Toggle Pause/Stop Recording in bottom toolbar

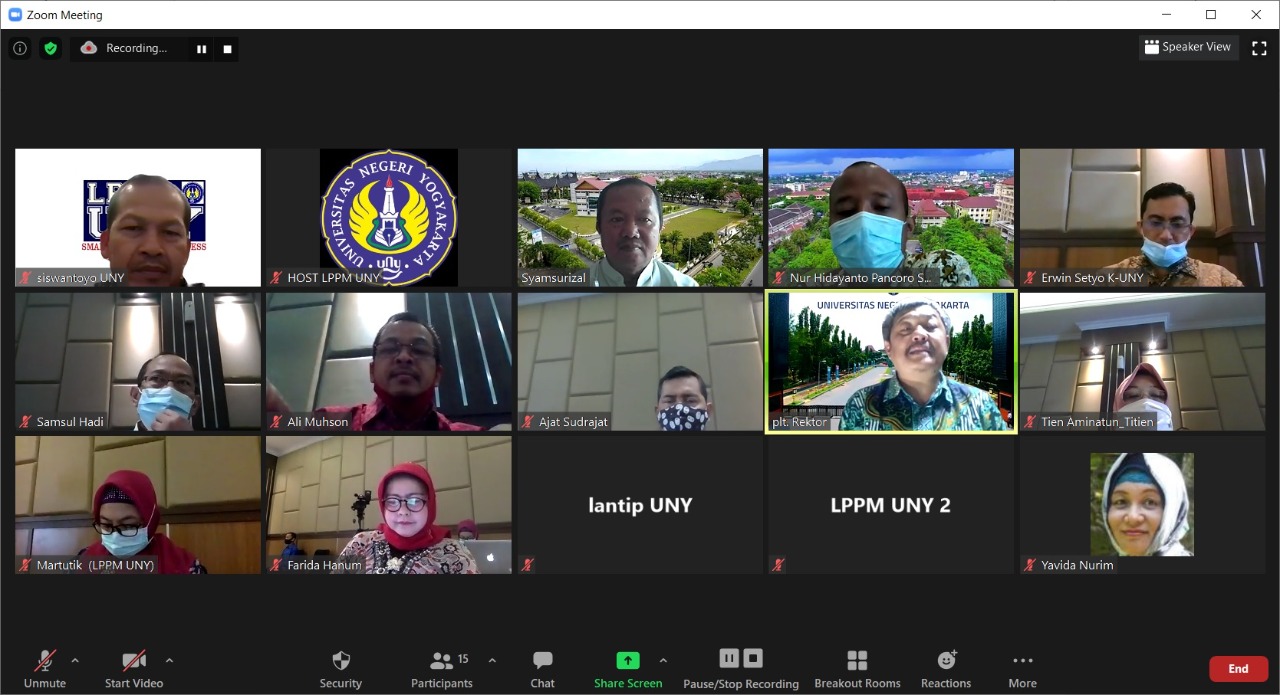point(741,668)
